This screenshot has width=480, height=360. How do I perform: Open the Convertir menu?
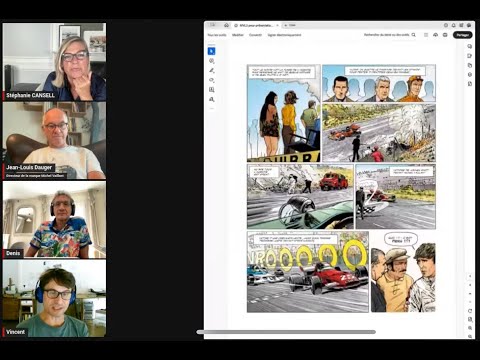pyautogui.click(x=255, y=35)
